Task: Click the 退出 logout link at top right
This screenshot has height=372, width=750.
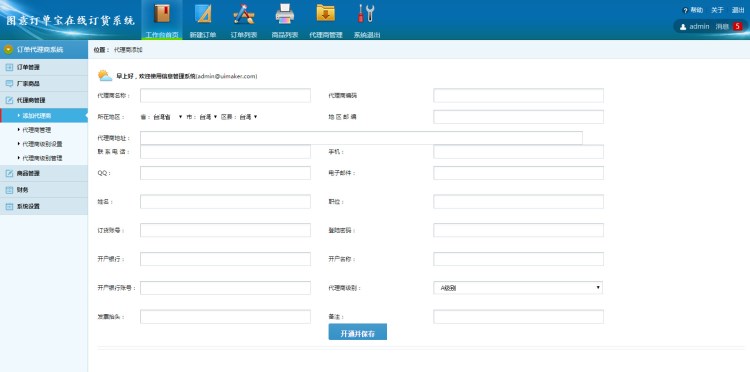Action: tap(738, 10)
